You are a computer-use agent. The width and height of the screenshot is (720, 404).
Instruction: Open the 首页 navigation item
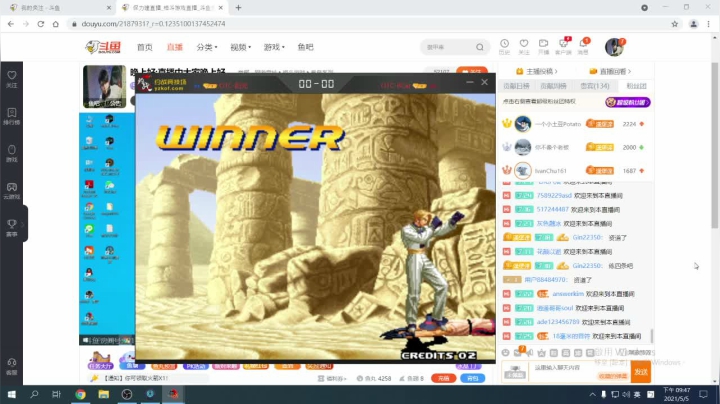coord(145,47)
